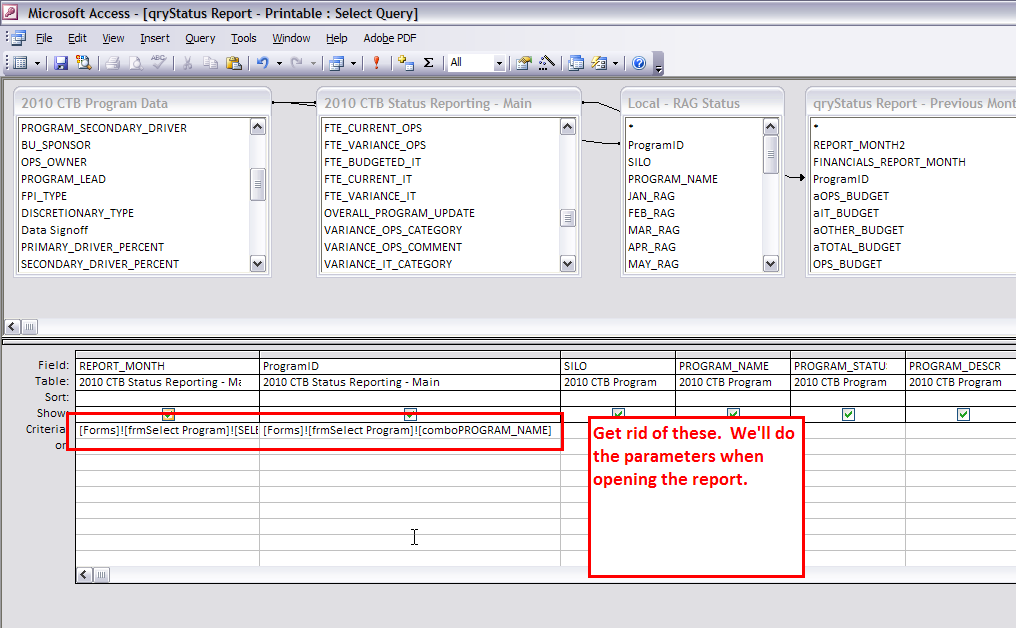
Task: Select PROGRAM_LEAD in 2010 CTB Program Data list
Action: pyautogui.click(x=63, y=179)
